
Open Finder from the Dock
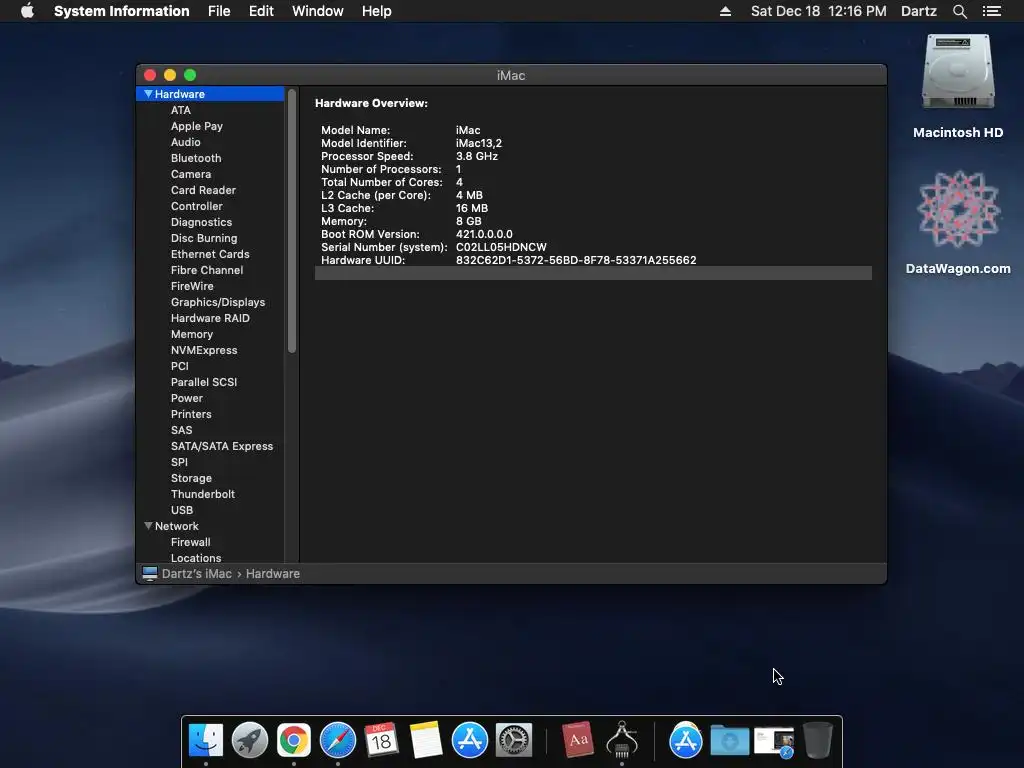[206, 741]
